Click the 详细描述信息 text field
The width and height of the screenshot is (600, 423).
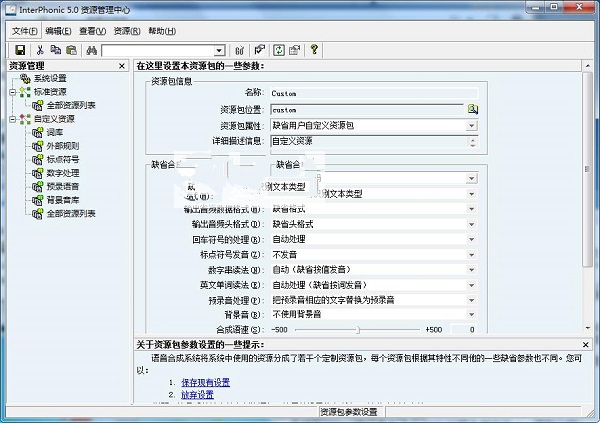[x=369, y=141]
